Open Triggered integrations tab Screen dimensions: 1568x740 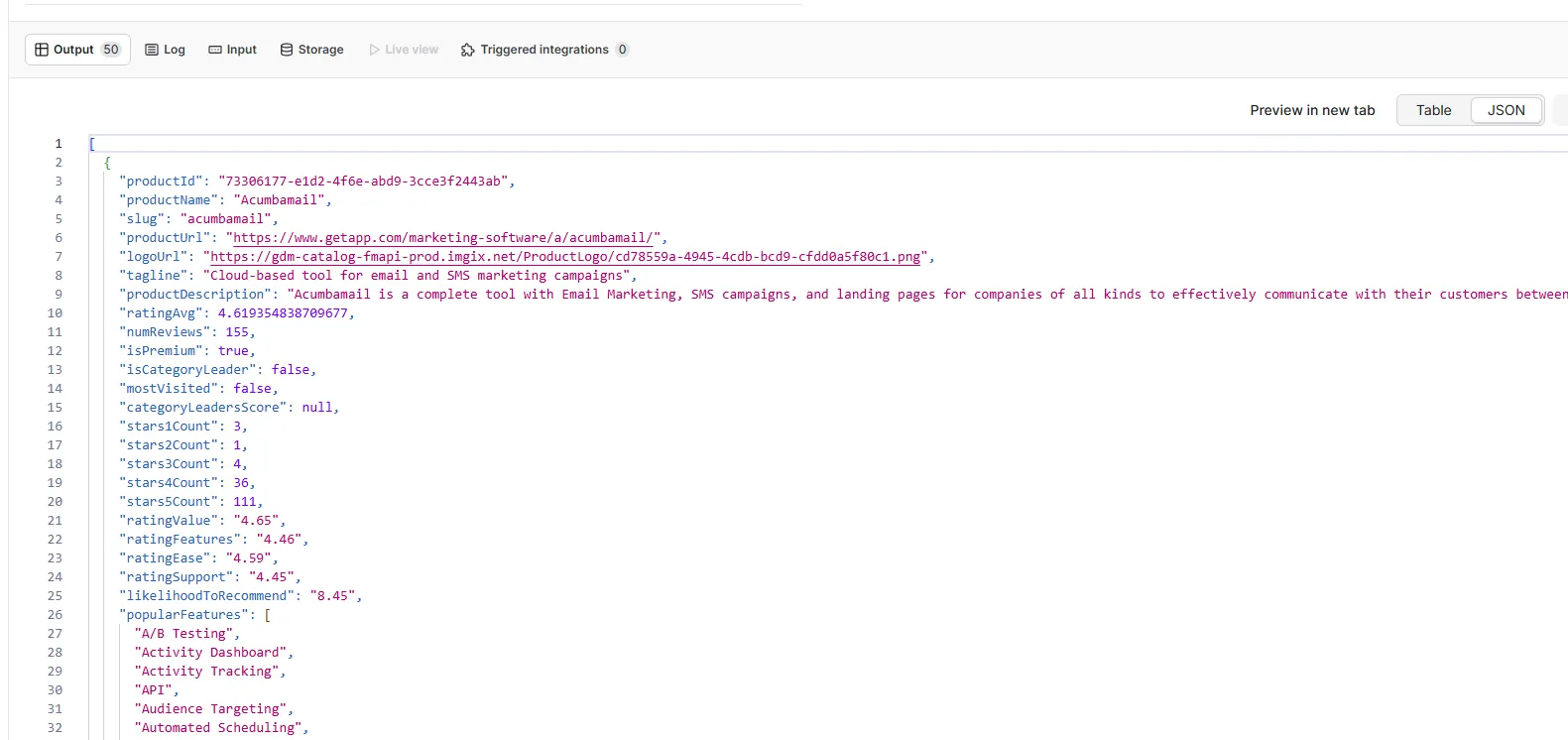544,50
